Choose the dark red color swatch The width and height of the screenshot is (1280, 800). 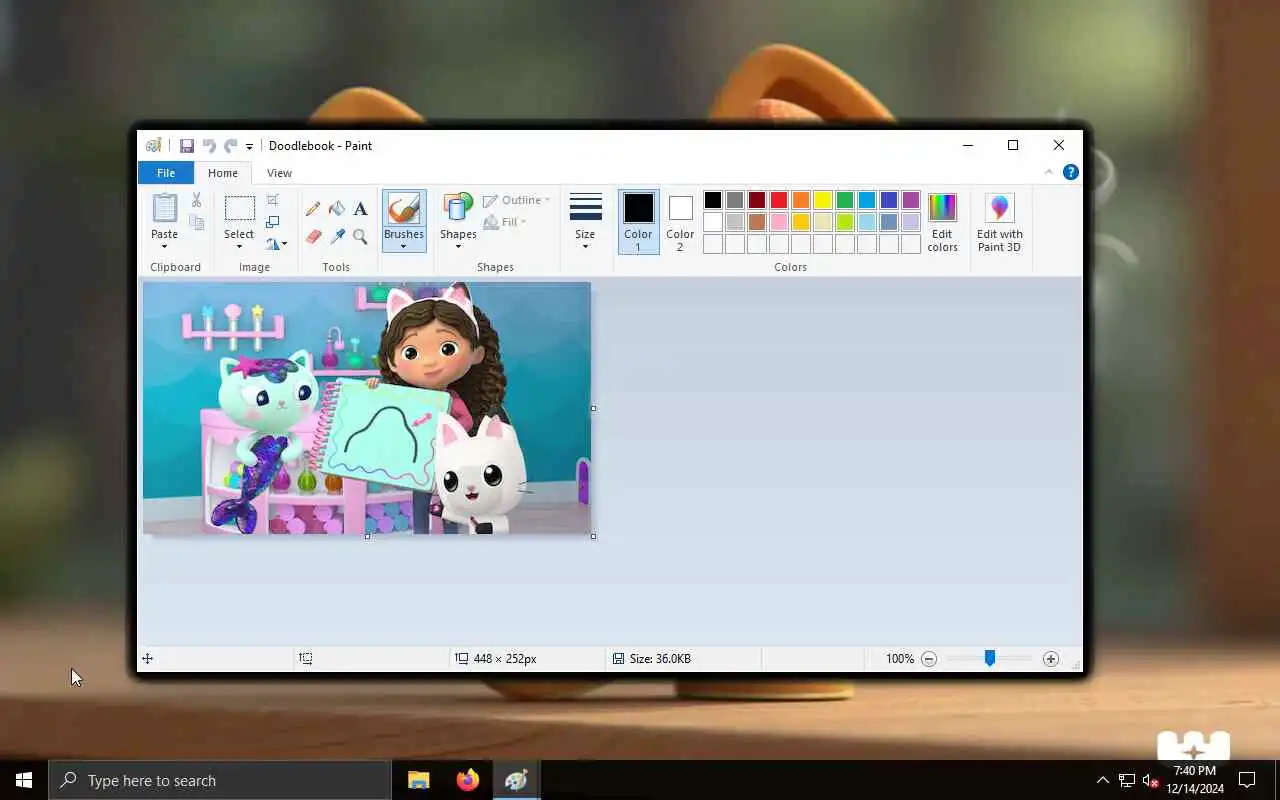tap(757, 200)
